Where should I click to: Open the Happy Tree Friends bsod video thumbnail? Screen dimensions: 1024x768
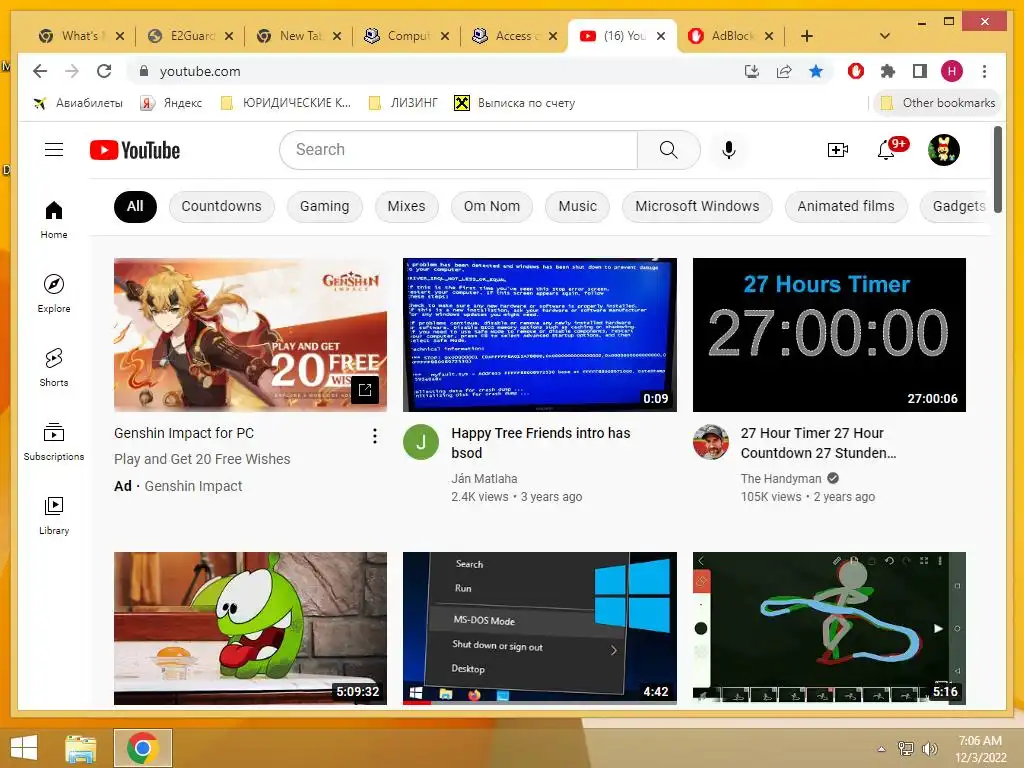click(539, 335)
